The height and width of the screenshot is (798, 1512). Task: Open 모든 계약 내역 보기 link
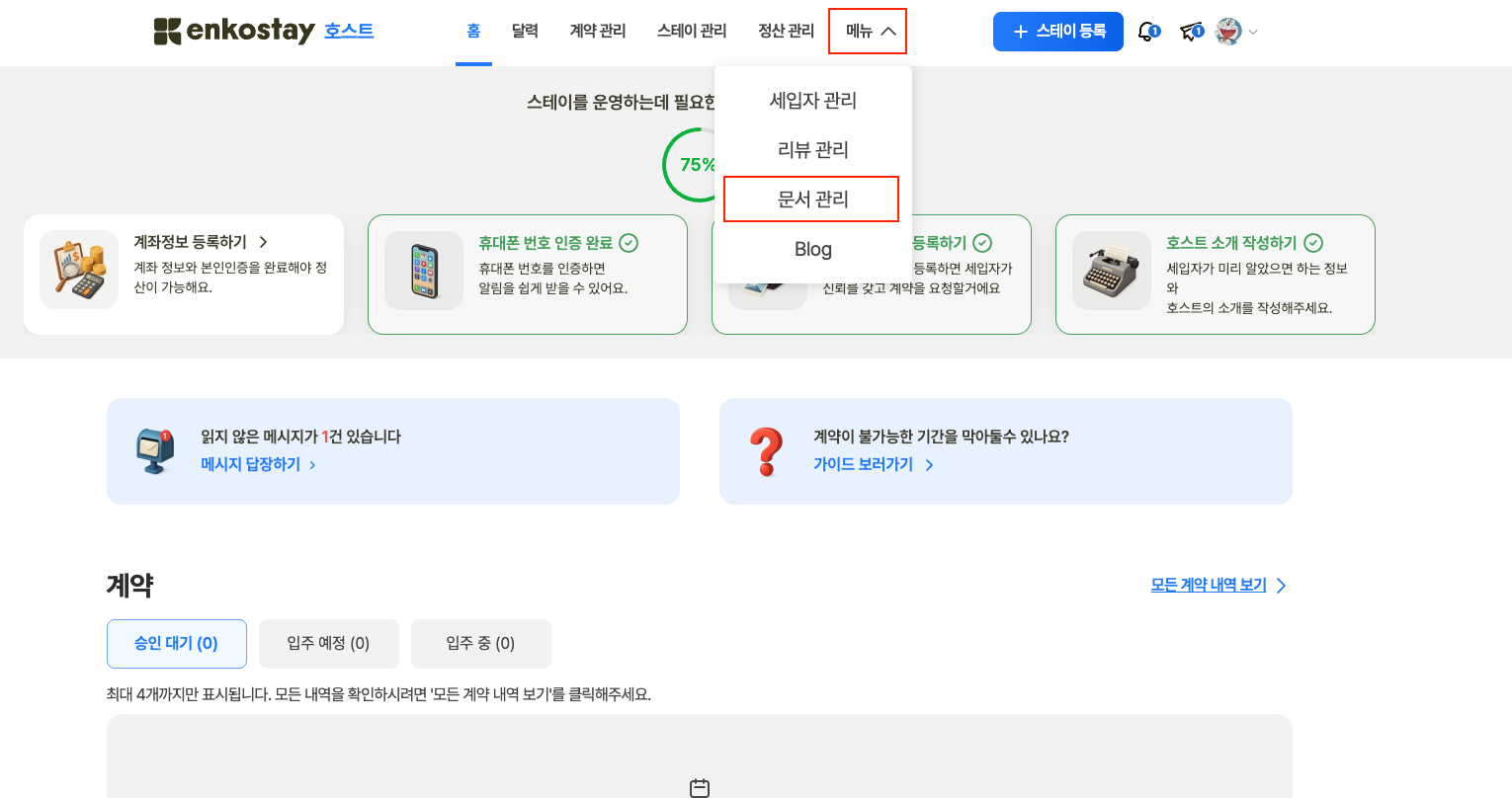1209,586
